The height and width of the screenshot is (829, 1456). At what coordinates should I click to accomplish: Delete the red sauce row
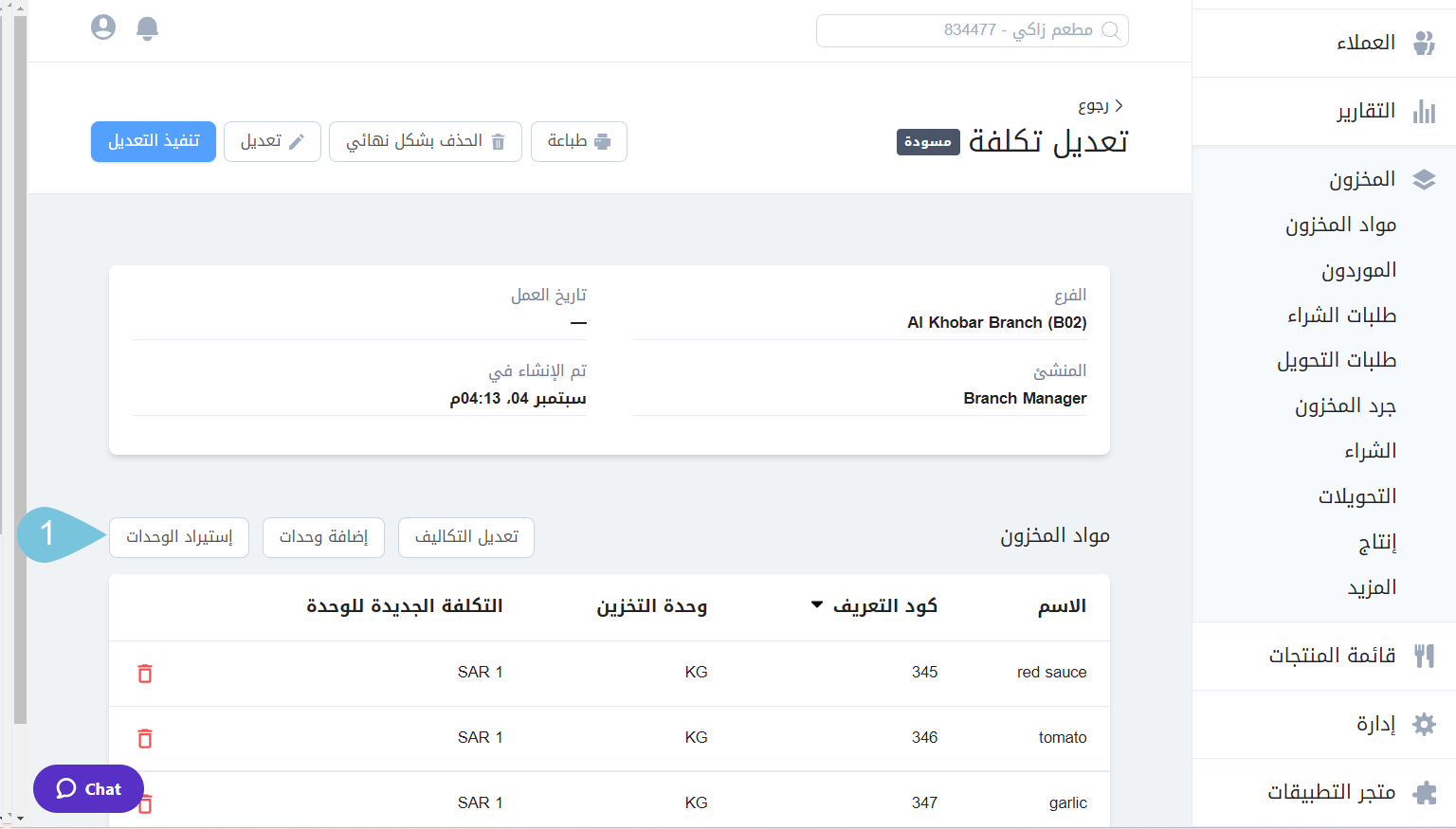point(145,674)
